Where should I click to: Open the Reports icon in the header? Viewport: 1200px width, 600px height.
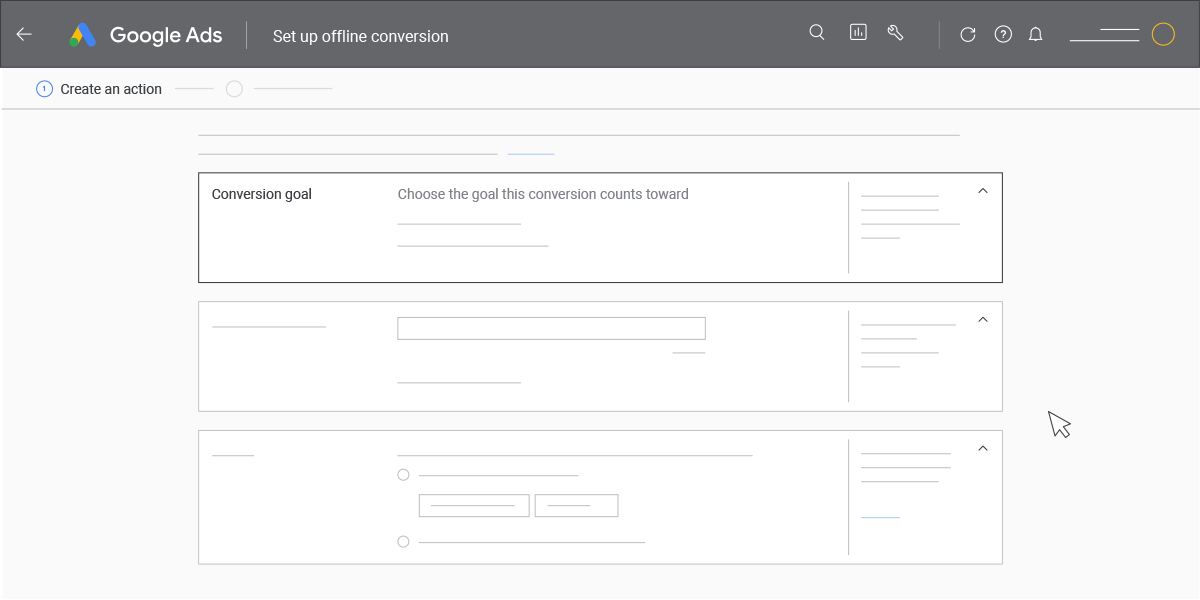click(x=858, y=32)
